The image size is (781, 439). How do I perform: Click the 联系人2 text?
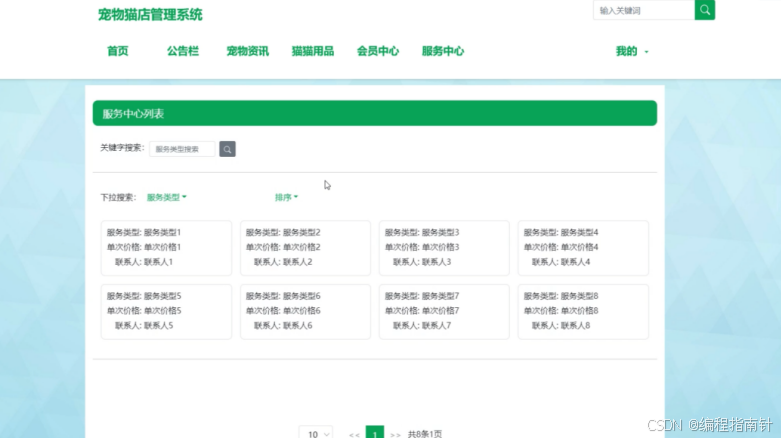coord(298,262)
